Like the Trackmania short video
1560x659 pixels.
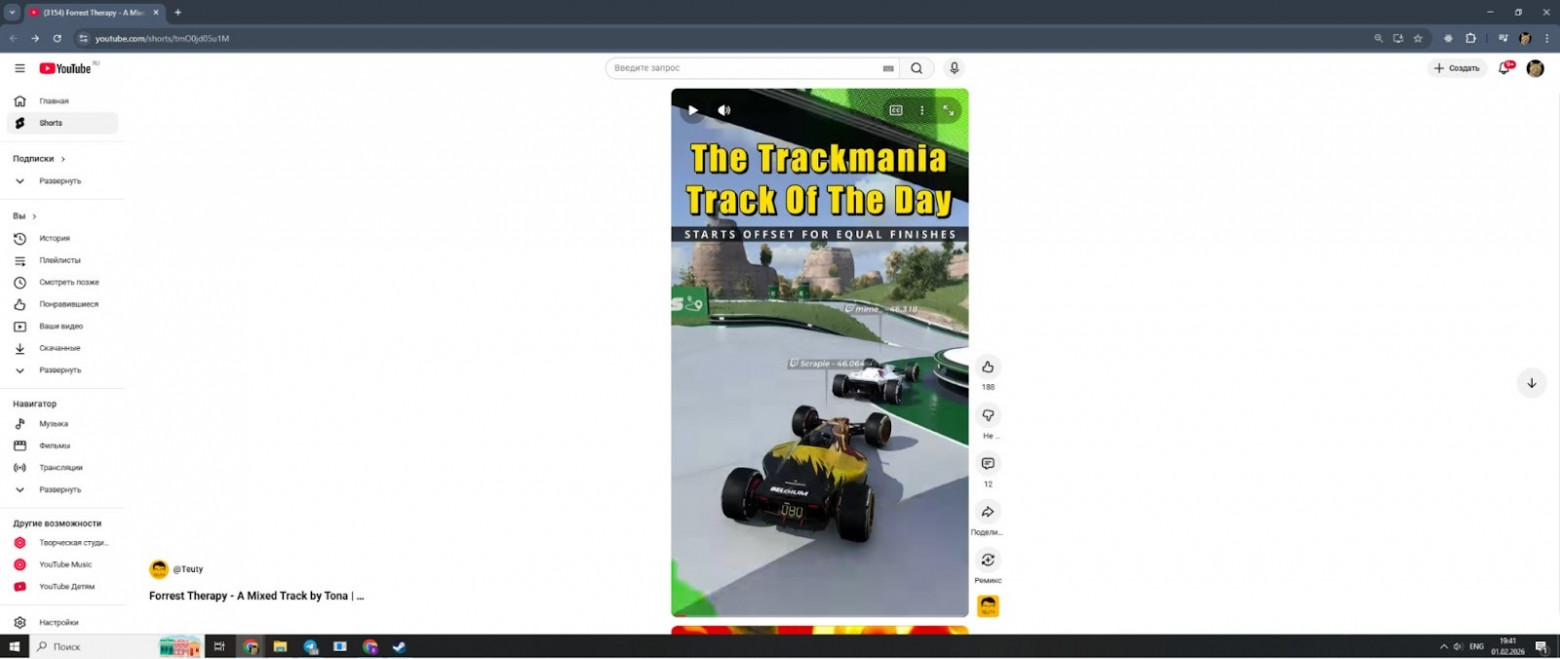(x=987, y=367)
